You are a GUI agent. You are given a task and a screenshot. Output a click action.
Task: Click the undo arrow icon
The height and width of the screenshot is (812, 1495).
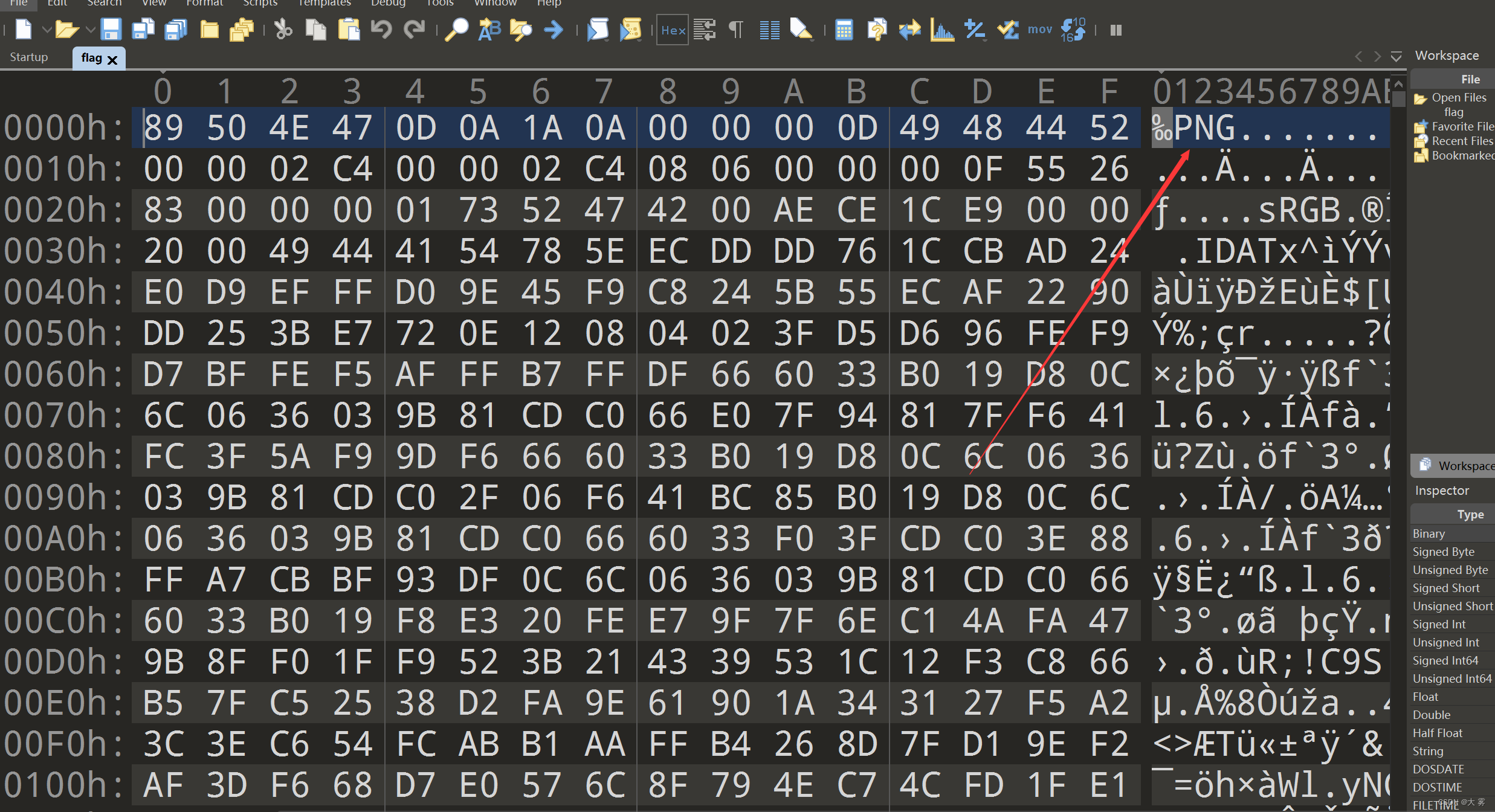click(x=383, y=30)
